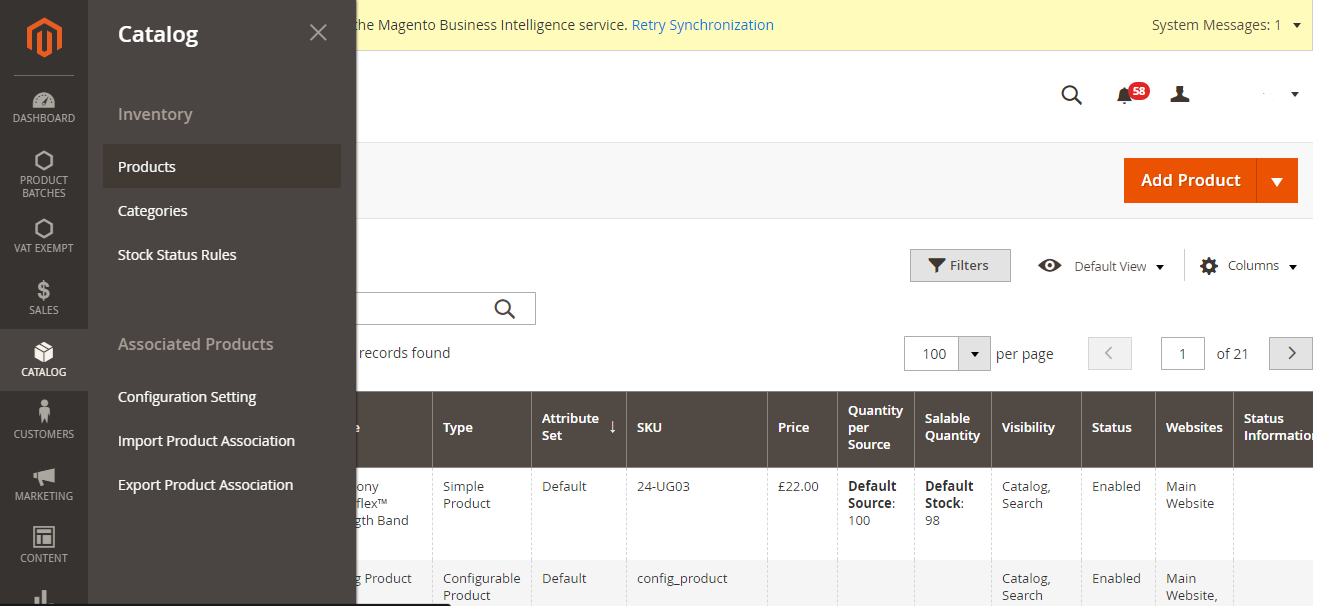Open the Content sidebar menu

(44, 545)
